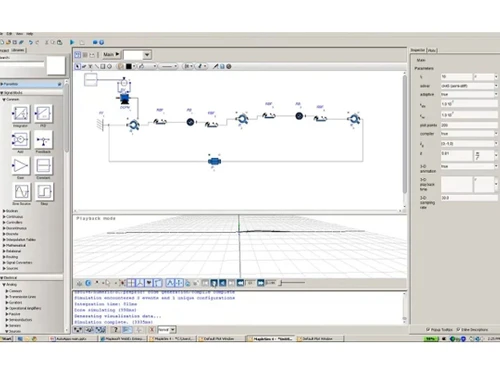Collapse the Signal Blocks palette
Image resolution: width=500 pixels, height=375 pixels.
pos(2,93)
